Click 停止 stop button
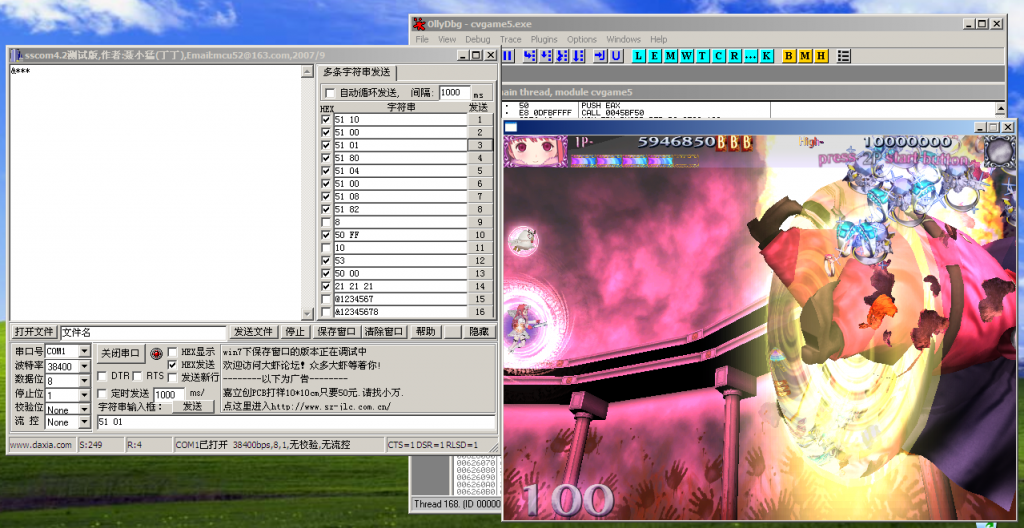Viewport: 1024px width, 528px height. coord(295,332)
